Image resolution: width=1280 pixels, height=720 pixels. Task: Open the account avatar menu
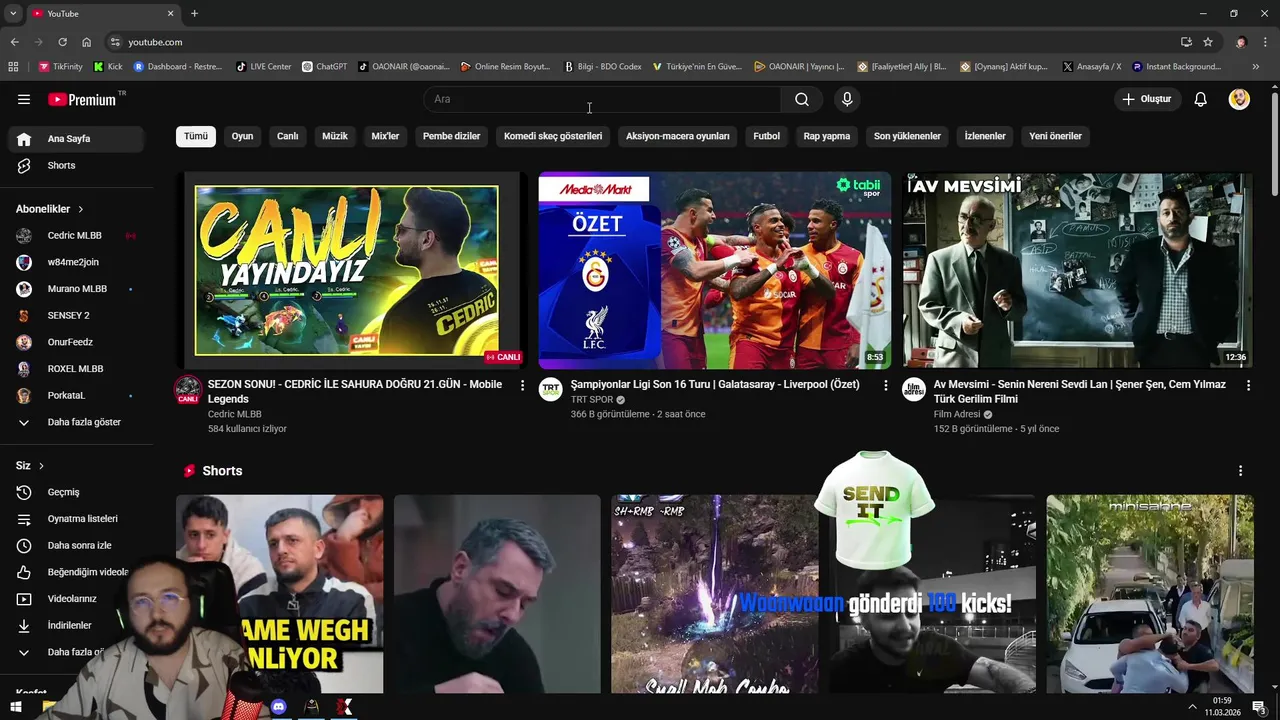pos(1239,99)
